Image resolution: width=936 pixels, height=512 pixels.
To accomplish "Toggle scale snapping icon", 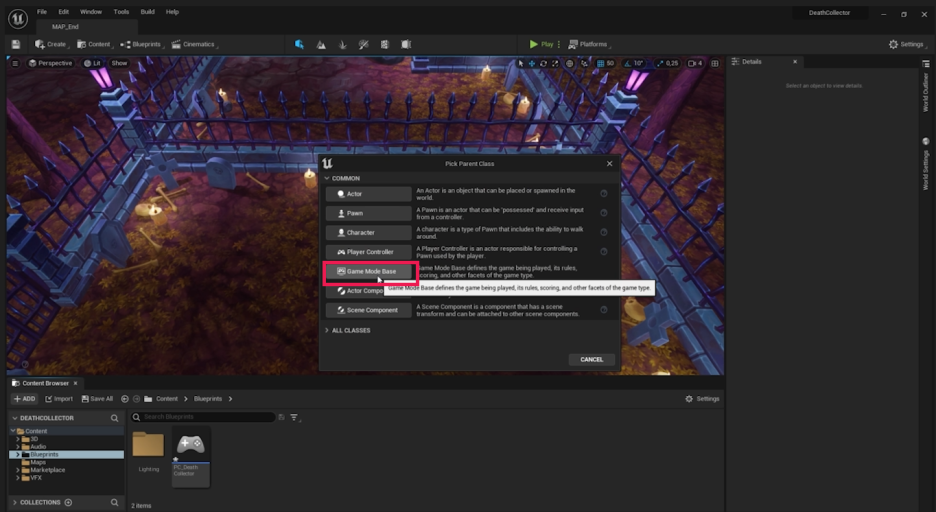I will [x=660, y=63].
